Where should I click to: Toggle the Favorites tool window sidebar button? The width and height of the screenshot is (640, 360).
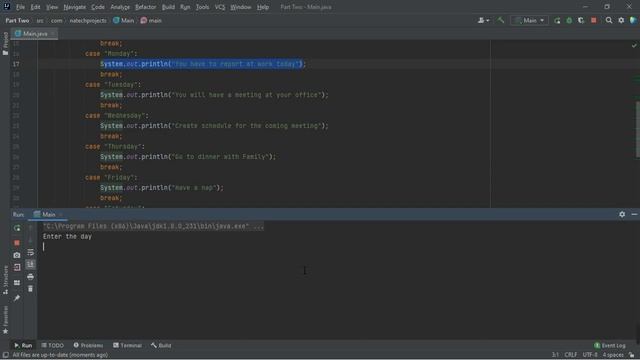coord(5,320)
